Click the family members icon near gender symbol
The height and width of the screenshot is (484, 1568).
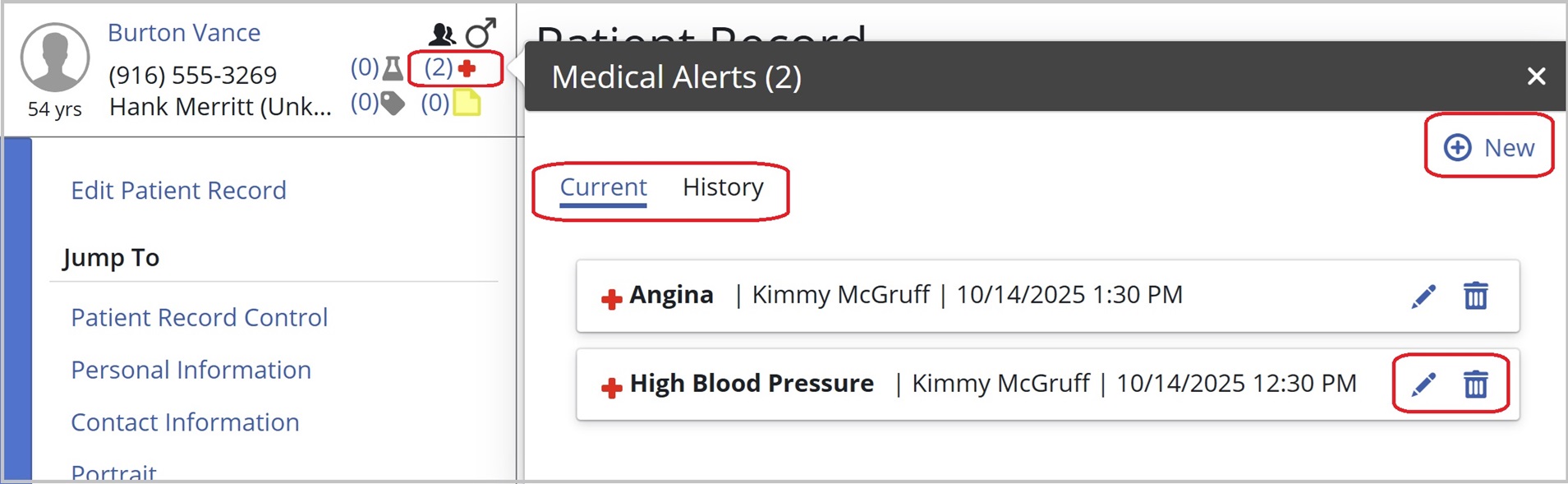(442, 34)
